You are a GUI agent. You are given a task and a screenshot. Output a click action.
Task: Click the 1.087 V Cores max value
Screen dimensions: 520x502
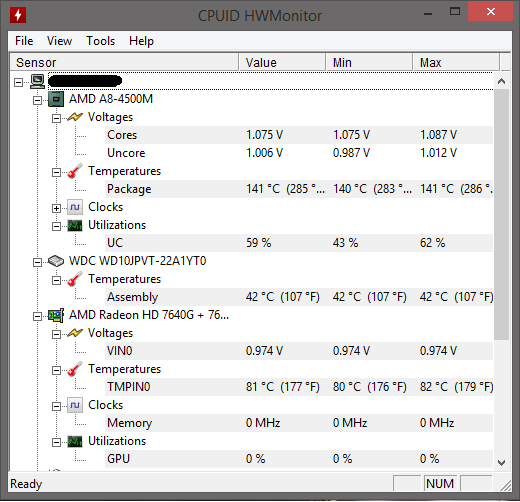438,135
